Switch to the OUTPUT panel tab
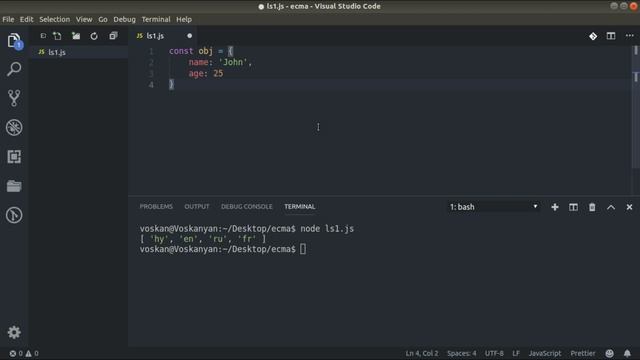Viewport: 640px width, 360px height. (197, 207)
